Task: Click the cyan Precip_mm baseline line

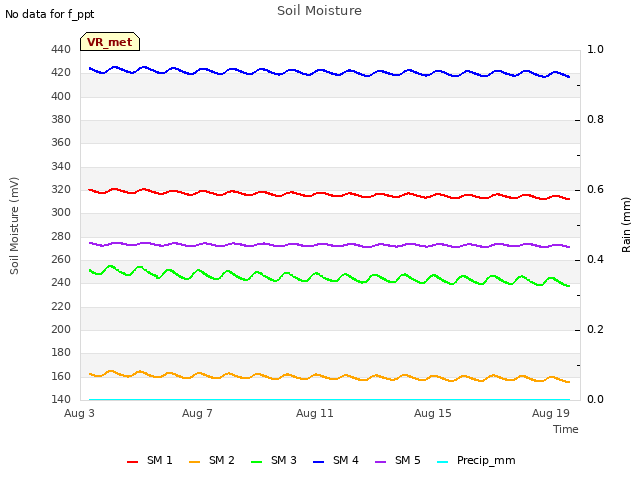Action: pos(330,400)
